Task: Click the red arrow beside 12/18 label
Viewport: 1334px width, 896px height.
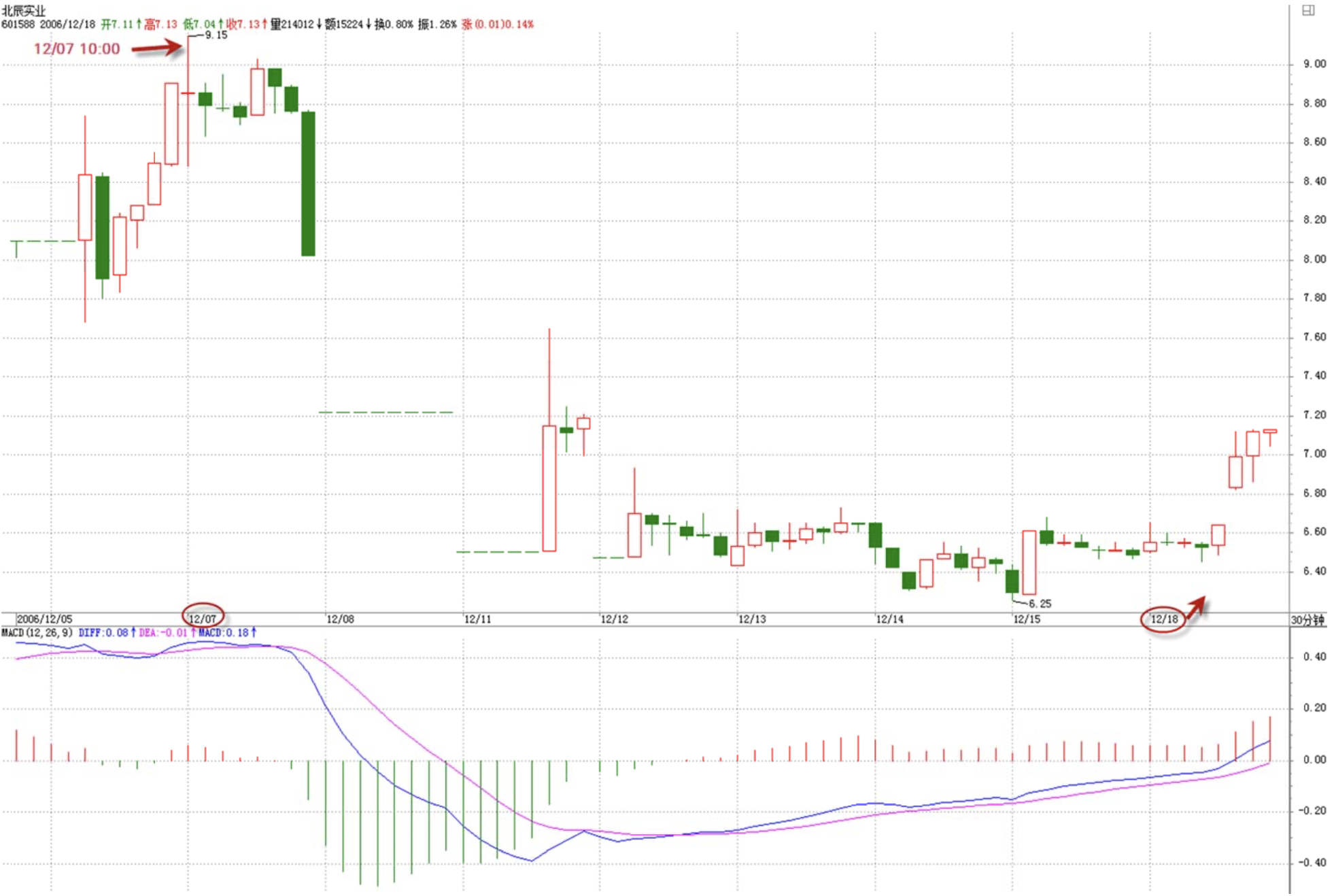Action: (1196, 605)
